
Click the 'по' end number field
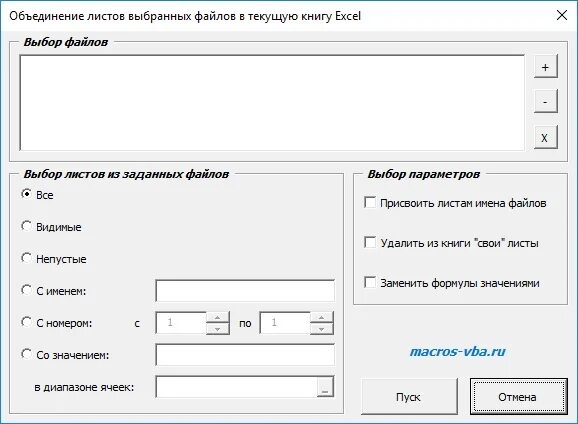coord(285,323)
